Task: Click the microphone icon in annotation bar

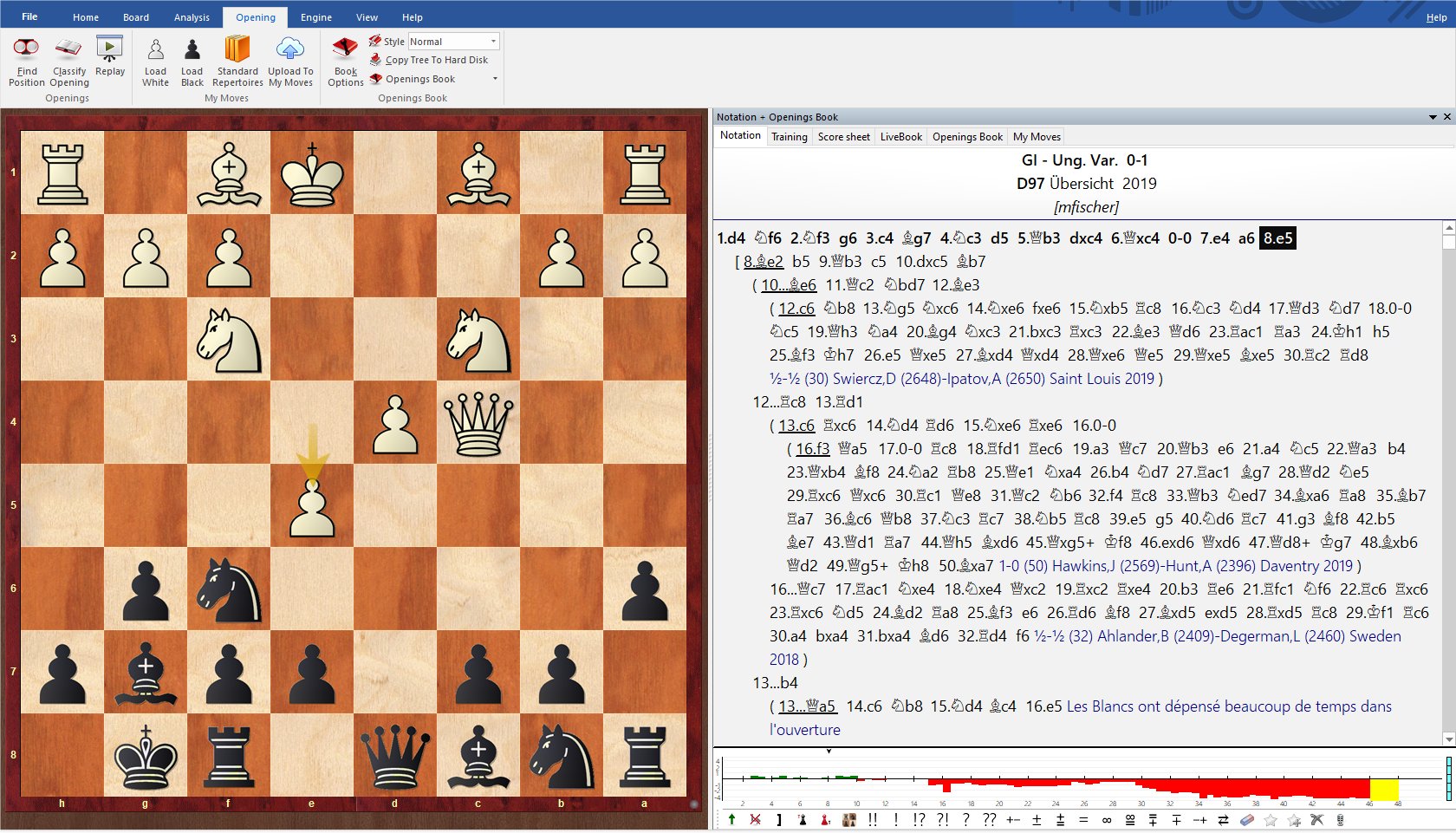Action: [1341, 819]
